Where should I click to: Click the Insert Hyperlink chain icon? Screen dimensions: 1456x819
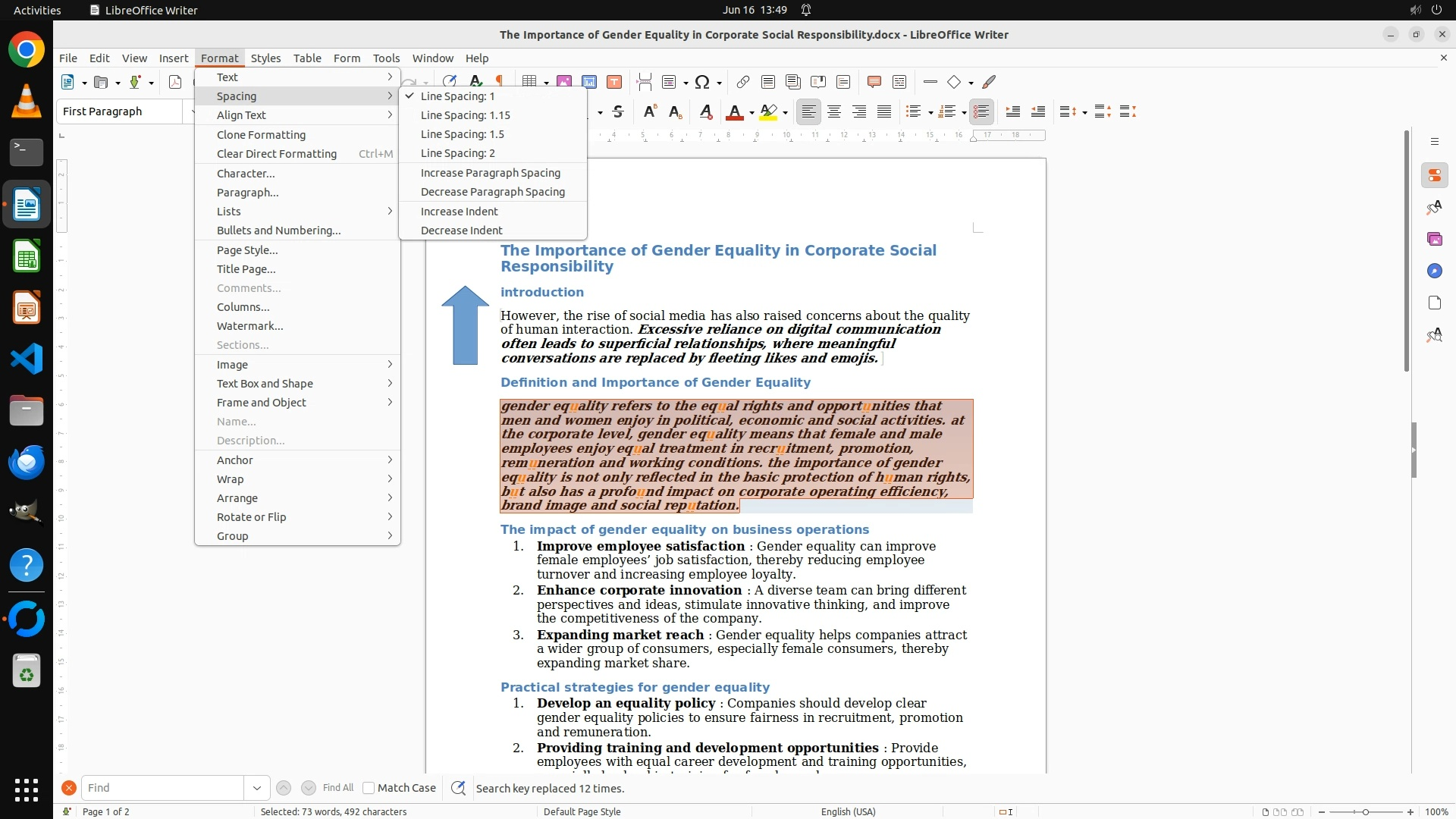tap(743, 82)
